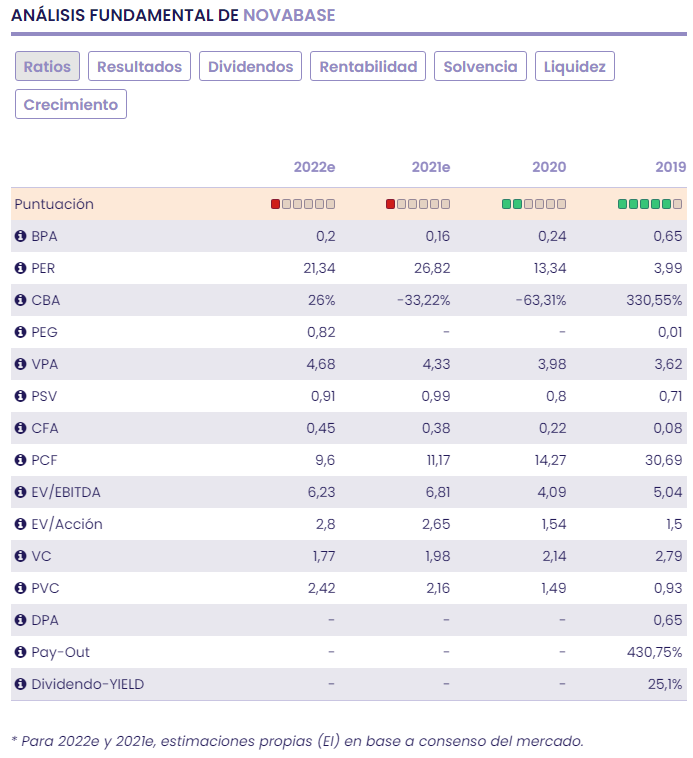This screenshot has width=693, height=758.
Task: Click the info icon next to CBA
Action: click(x=20, y=300)
